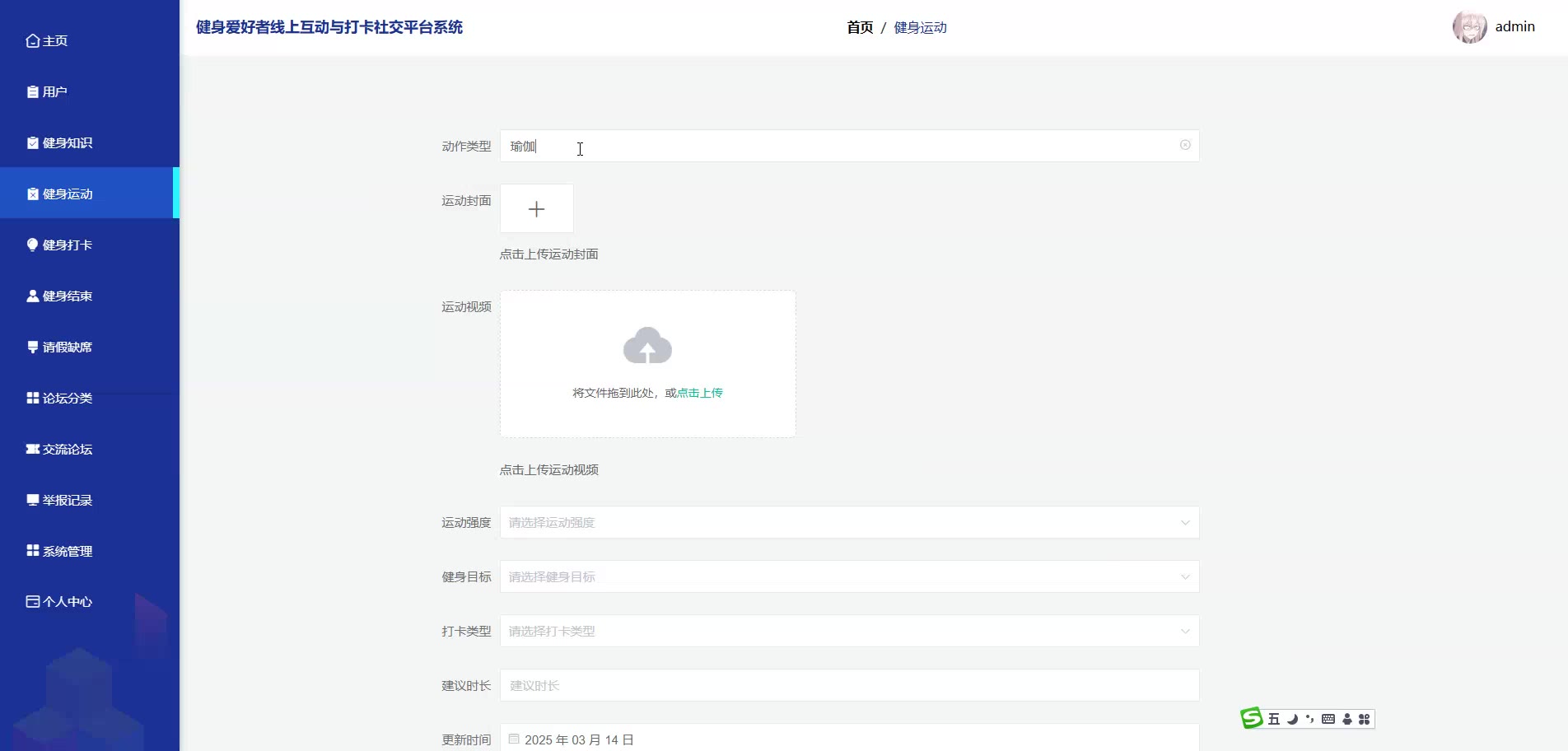
Task: Click the plus icon to upload 运动封面
Action: (x=536, y=209)
